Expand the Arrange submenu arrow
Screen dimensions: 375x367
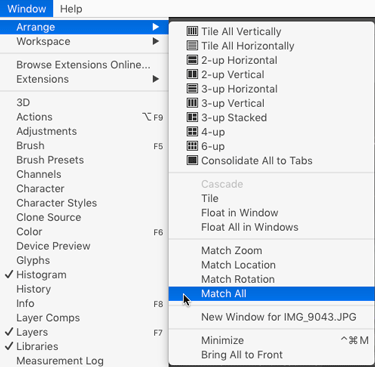point(156,27)
